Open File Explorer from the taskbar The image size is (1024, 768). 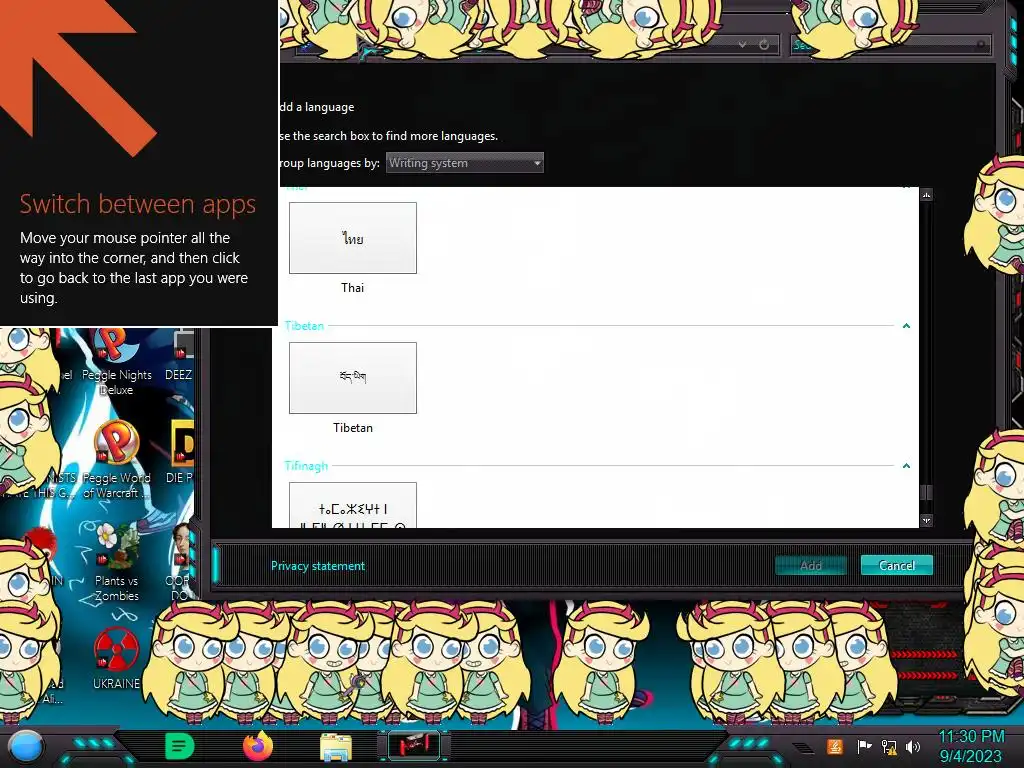coord(336,747)
